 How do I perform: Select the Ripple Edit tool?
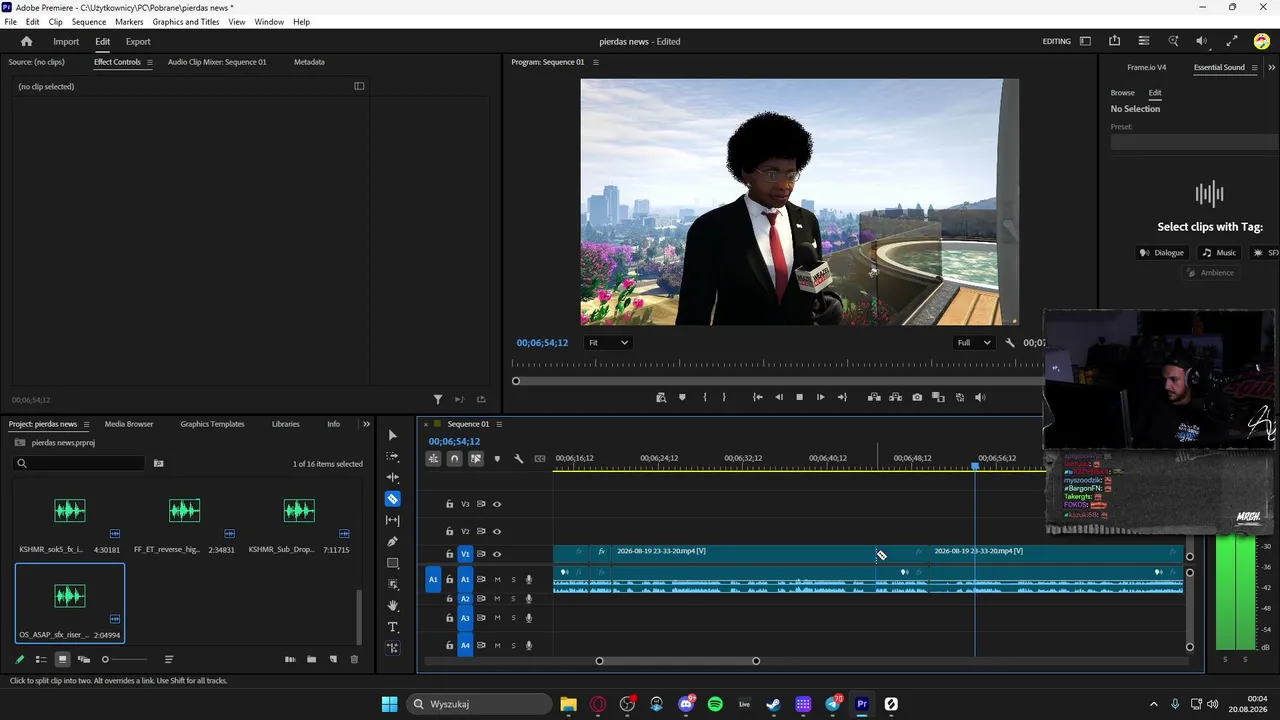[392, 477]
